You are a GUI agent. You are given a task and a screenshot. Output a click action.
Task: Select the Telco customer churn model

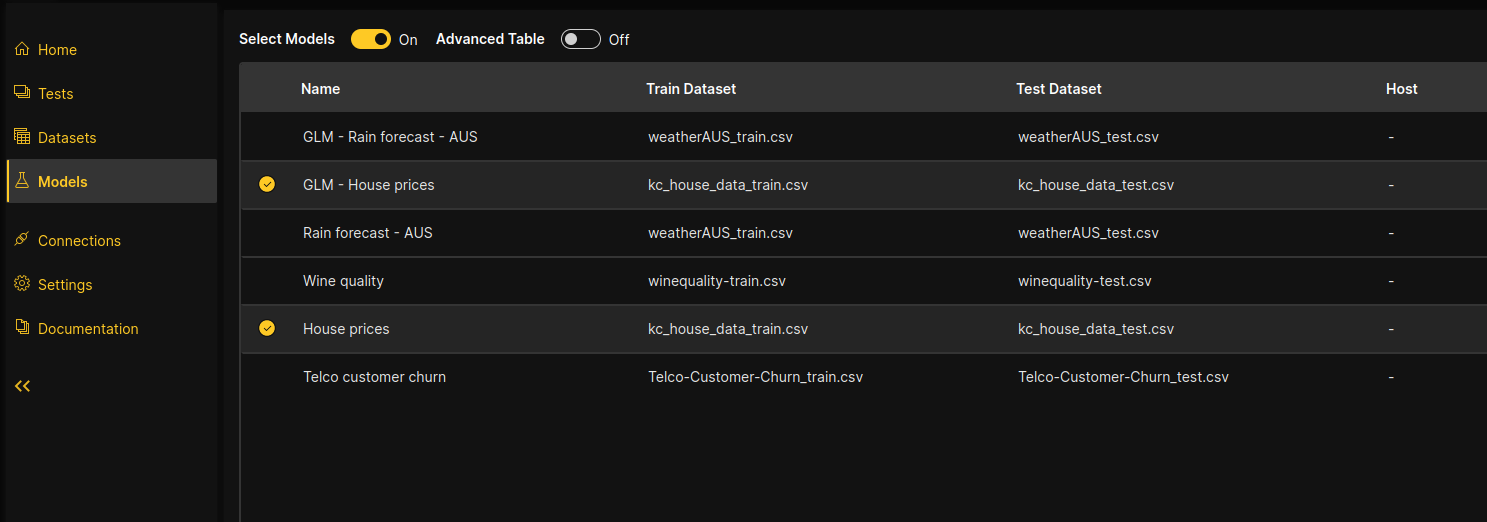(x=374, y=377)
